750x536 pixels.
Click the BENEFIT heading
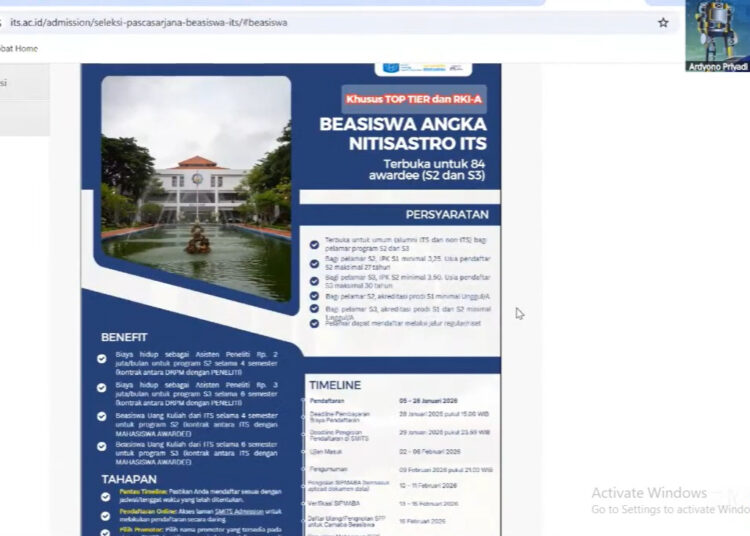pos(124,338)
